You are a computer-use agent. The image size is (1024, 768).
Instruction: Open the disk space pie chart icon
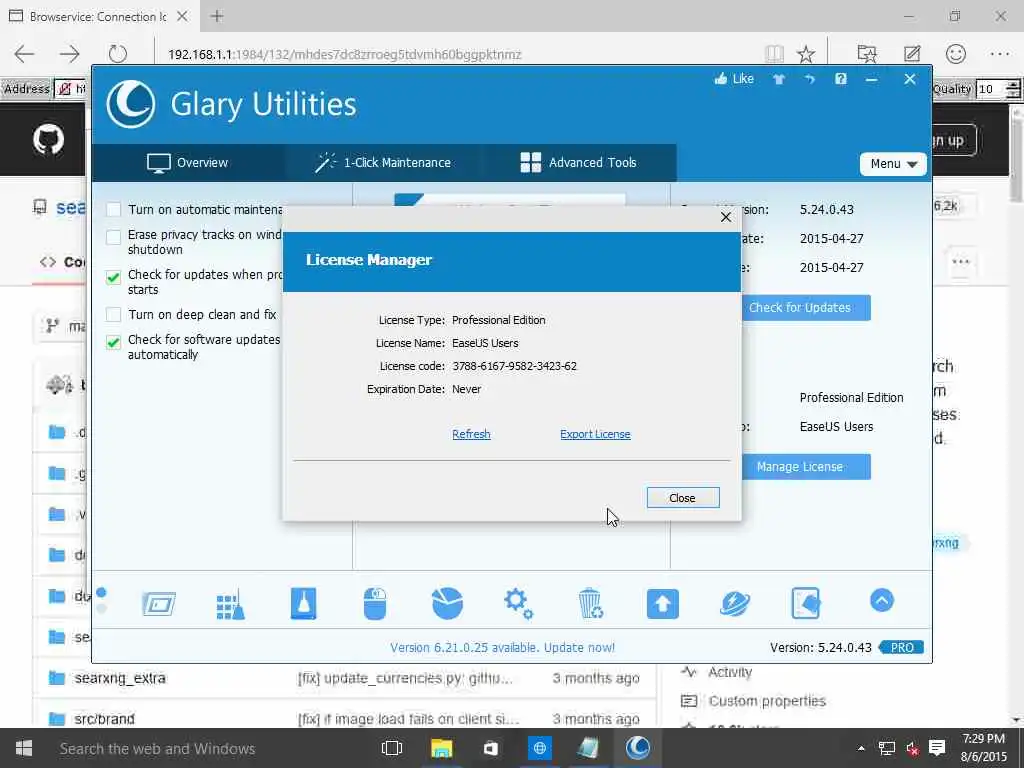(447, 603)
